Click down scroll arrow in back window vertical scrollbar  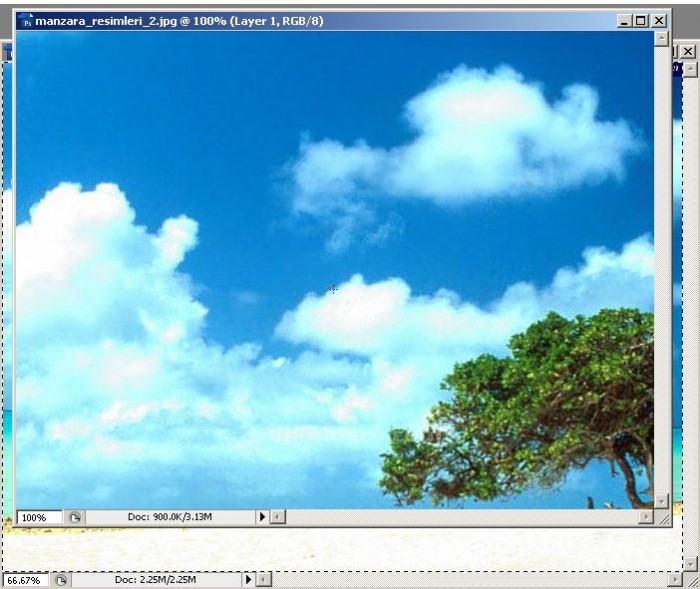pyautogui.click(x=690, y=563)
